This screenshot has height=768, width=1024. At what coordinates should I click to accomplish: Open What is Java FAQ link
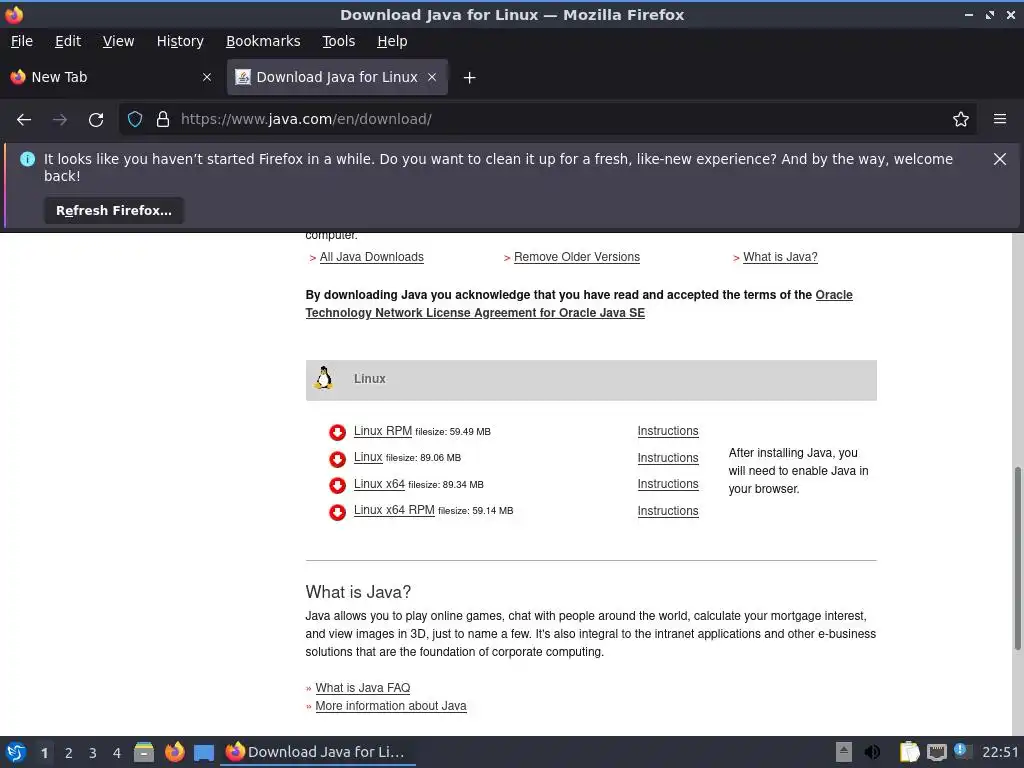pyautogui.click(x=362, y=688)
